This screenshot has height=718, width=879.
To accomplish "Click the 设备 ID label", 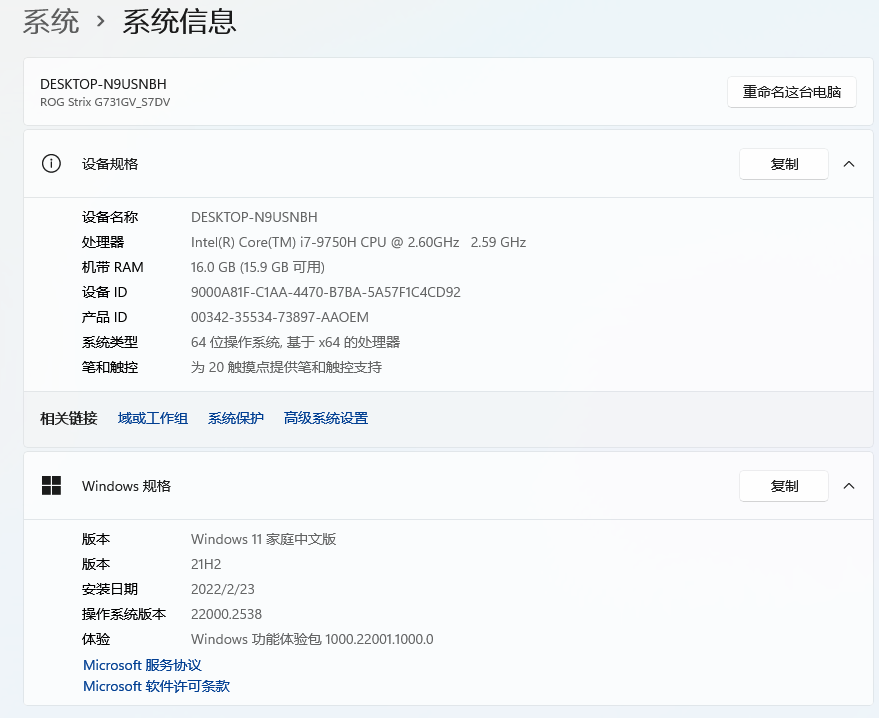I will pos(104,292).
